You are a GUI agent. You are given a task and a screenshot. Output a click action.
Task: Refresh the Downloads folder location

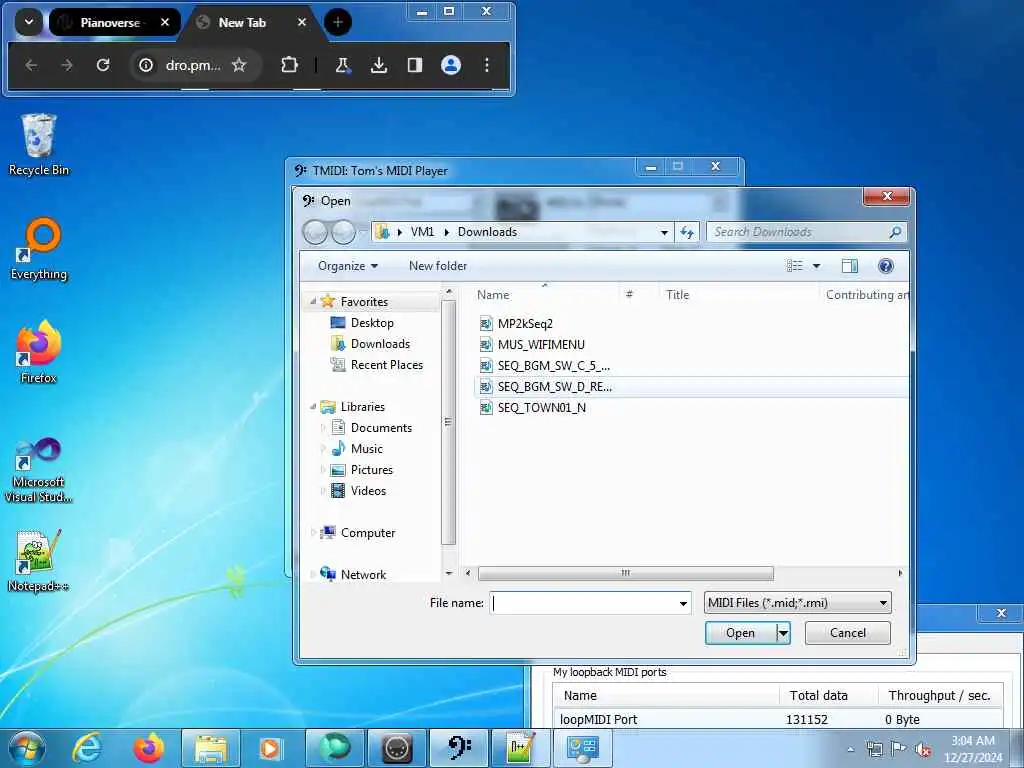pos(687,232)
